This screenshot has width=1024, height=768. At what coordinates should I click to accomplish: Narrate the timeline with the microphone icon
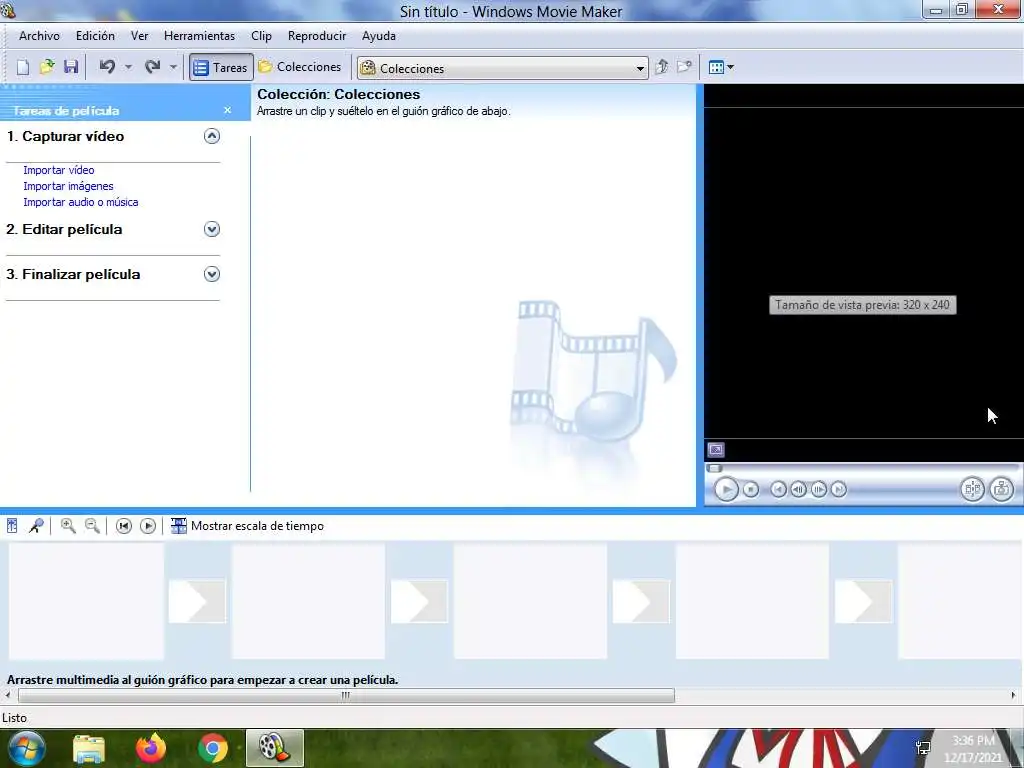point(37,526)
